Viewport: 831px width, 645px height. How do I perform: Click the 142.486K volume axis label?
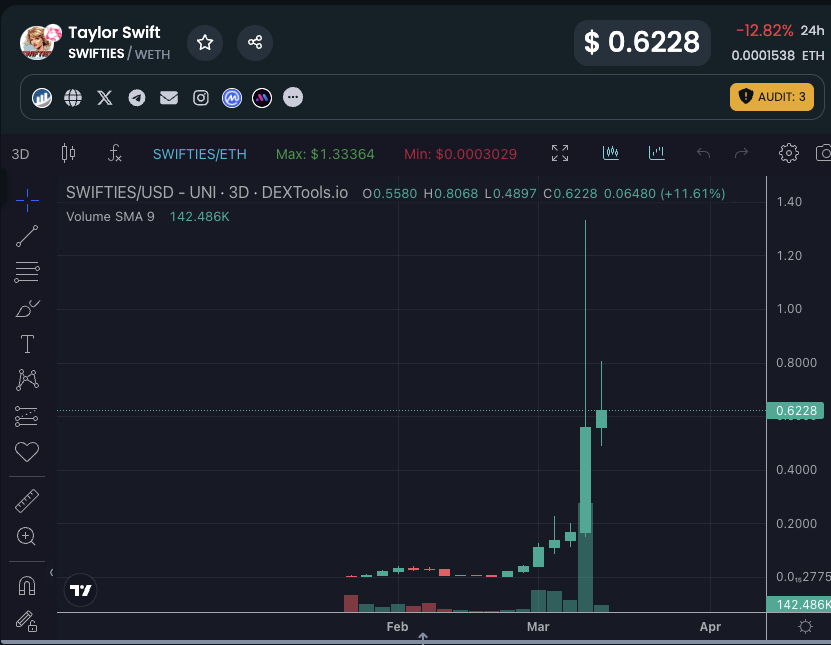(x=799, y=605)
